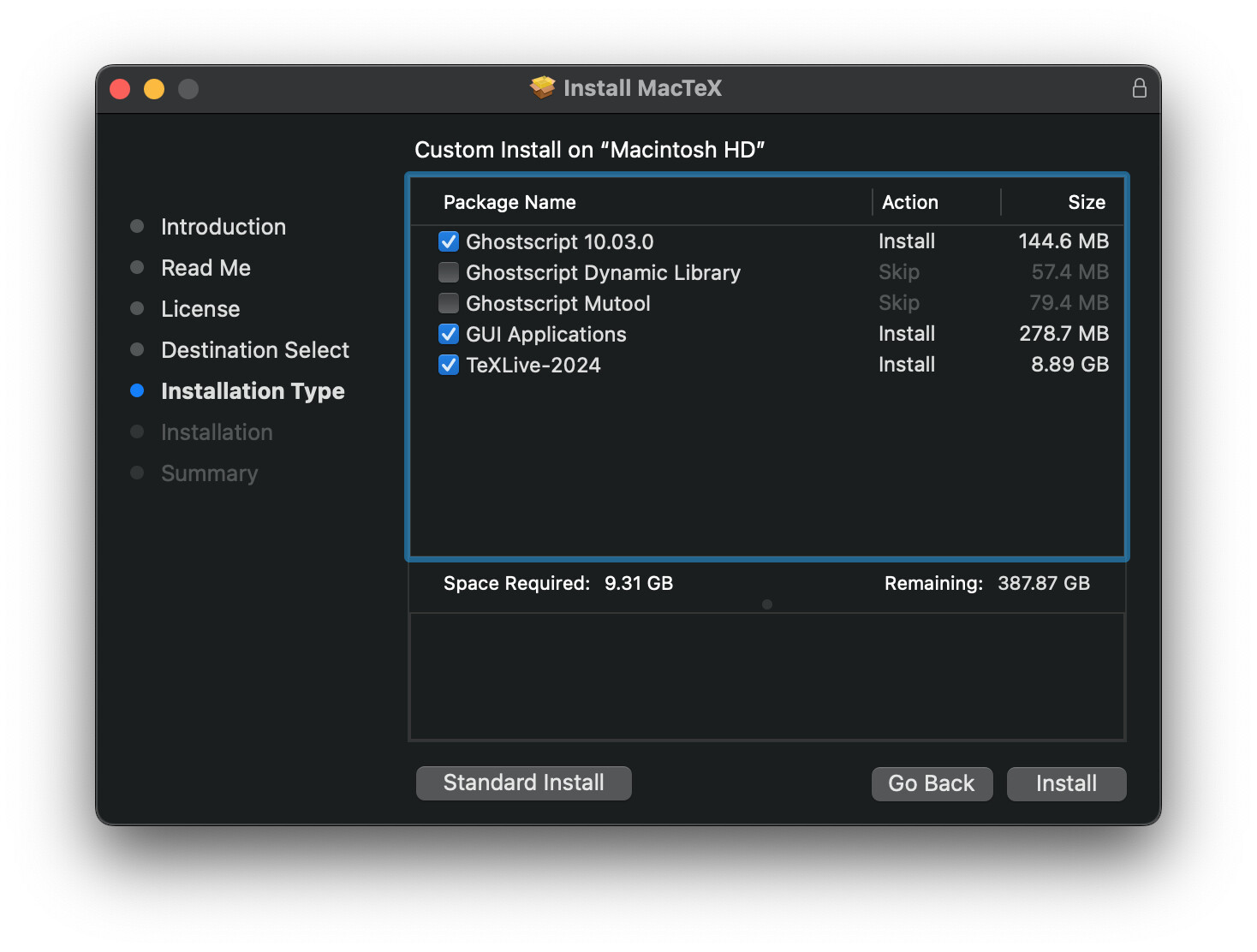Screen dimensions: 1257x952
Task: Deselect the TeXLive-2024 package checkbox
Action: [449, 365]
